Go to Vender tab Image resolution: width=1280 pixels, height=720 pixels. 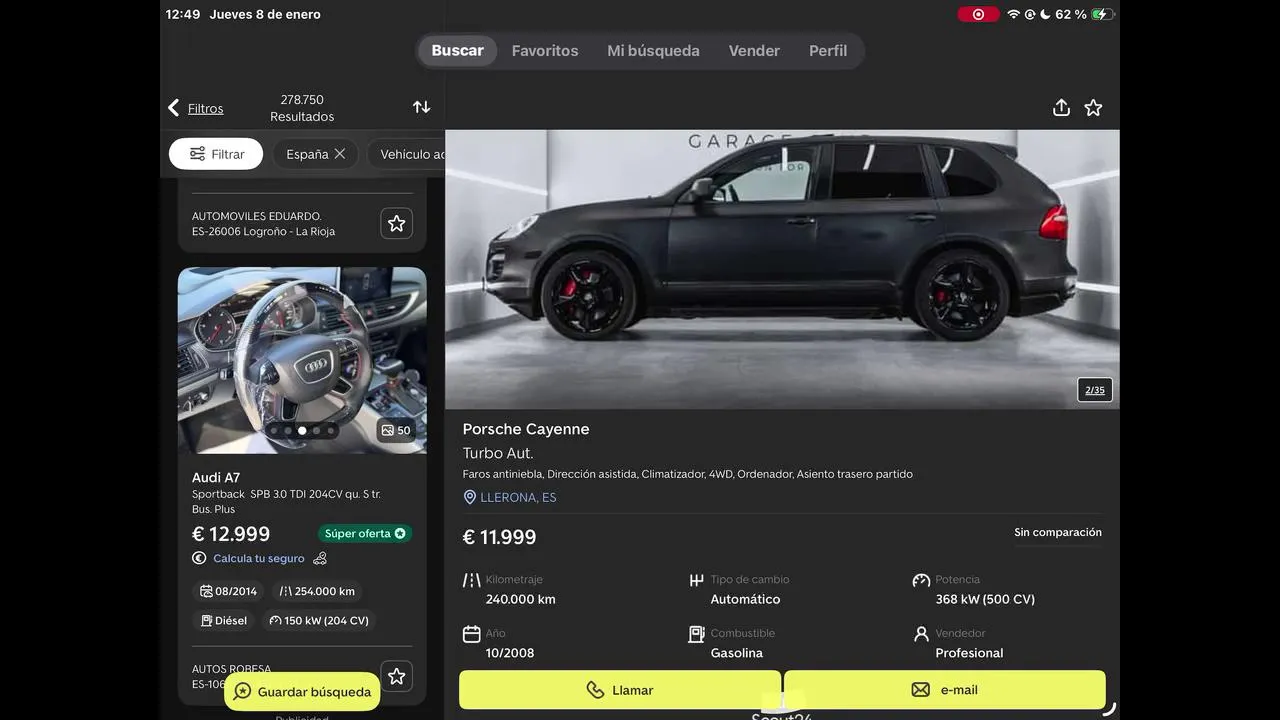coord(754,51)
